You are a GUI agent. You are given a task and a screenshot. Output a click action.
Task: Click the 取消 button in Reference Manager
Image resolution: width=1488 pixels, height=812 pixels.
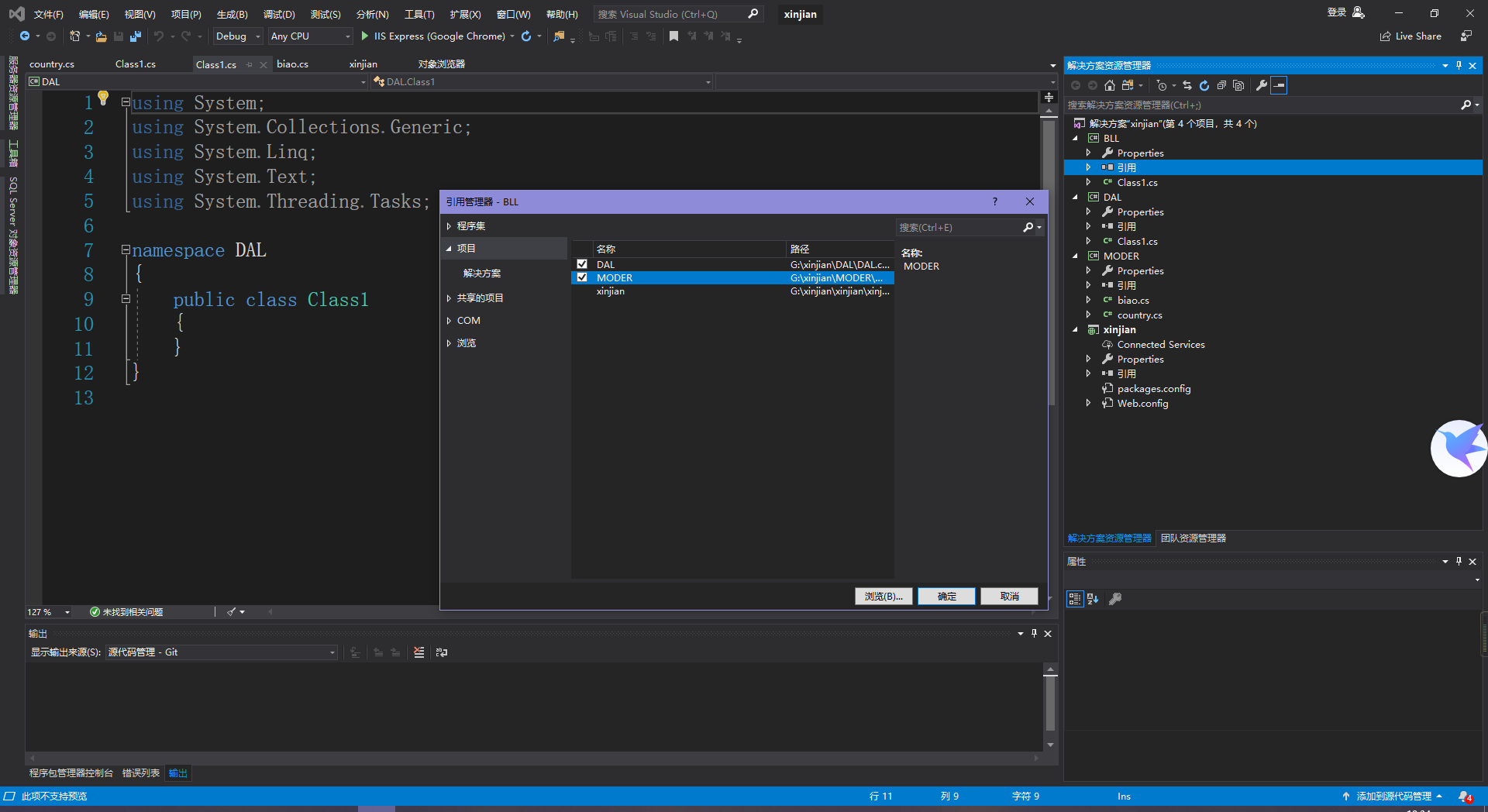pos(1009,597)
